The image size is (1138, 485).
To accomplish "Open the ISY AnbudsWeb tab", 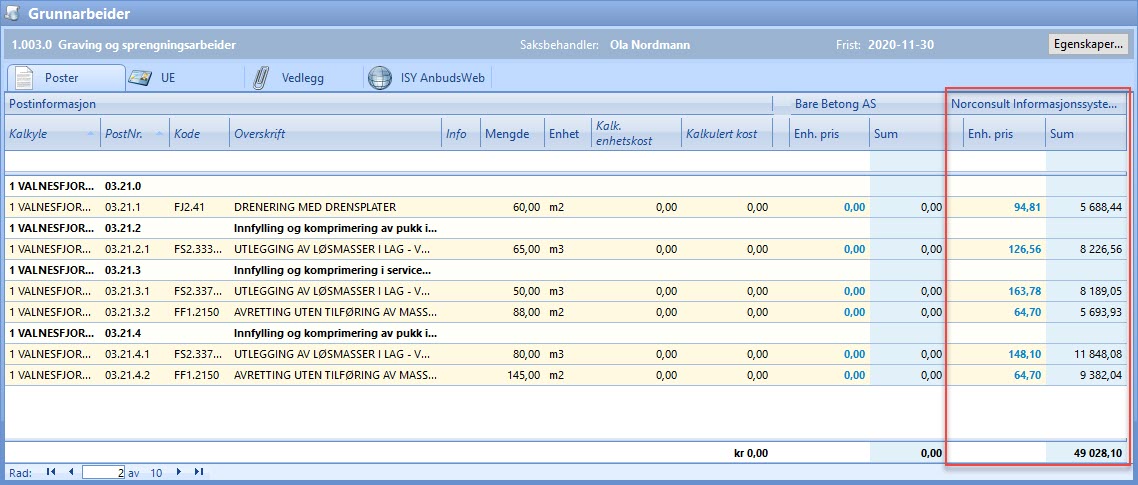I will pyautogui.click(x=427, y=78).
